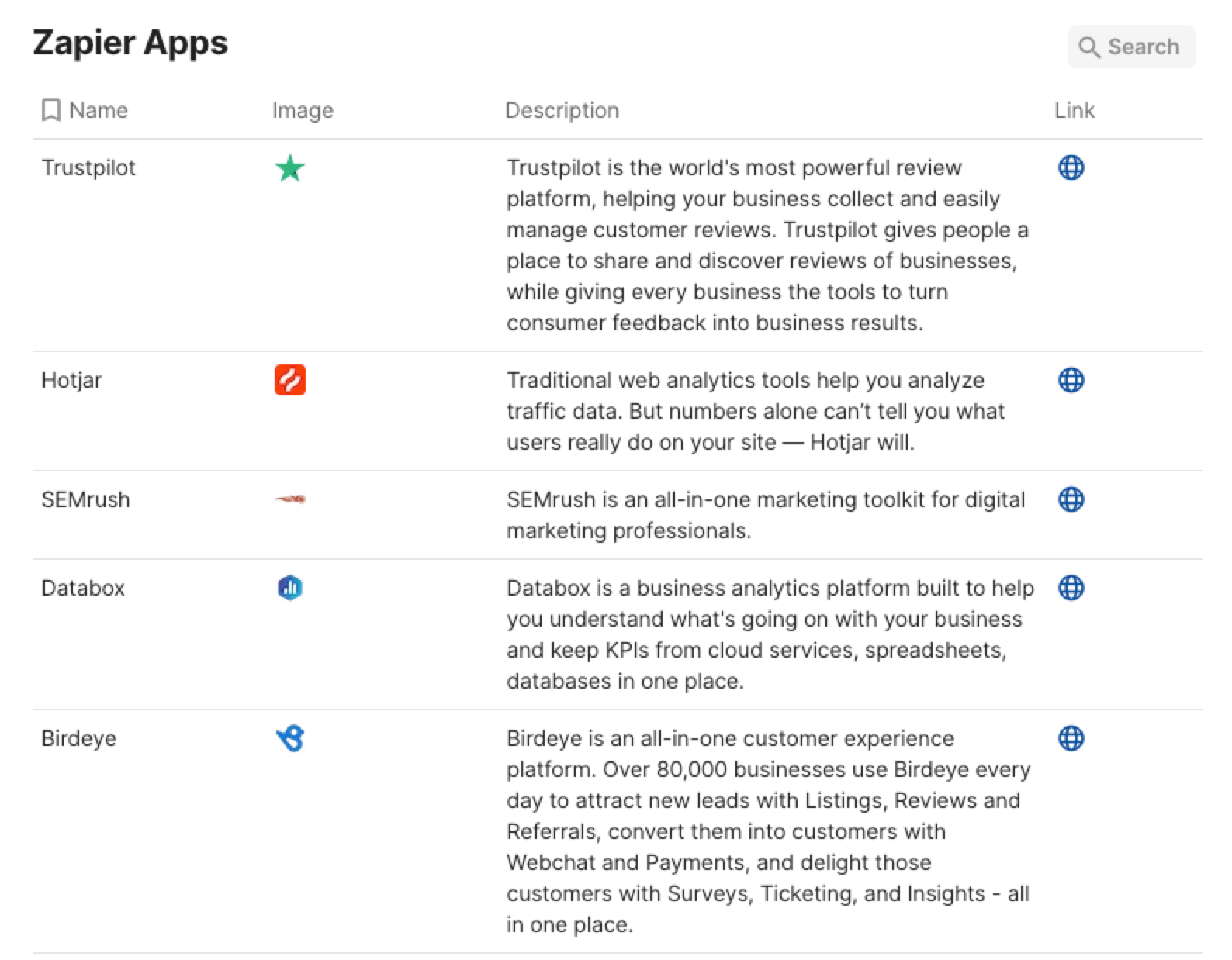Screen dimensions: 1232x960
Task: Open the Hotjar globe link icon
Action: (1071, 380)
